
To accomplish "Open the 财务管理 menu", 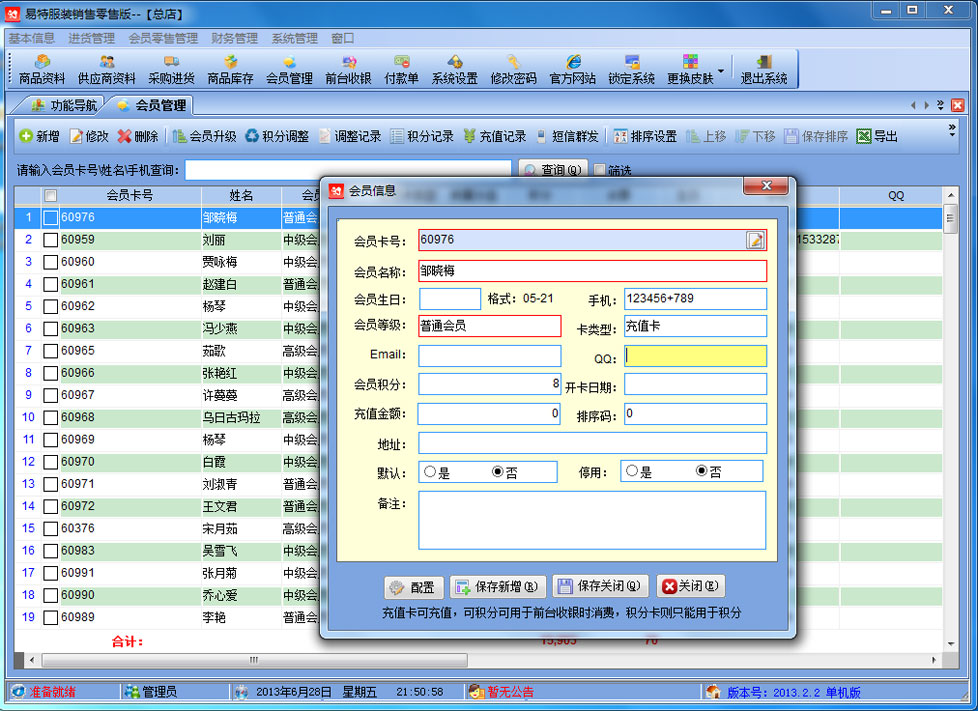I will [234, 38].
